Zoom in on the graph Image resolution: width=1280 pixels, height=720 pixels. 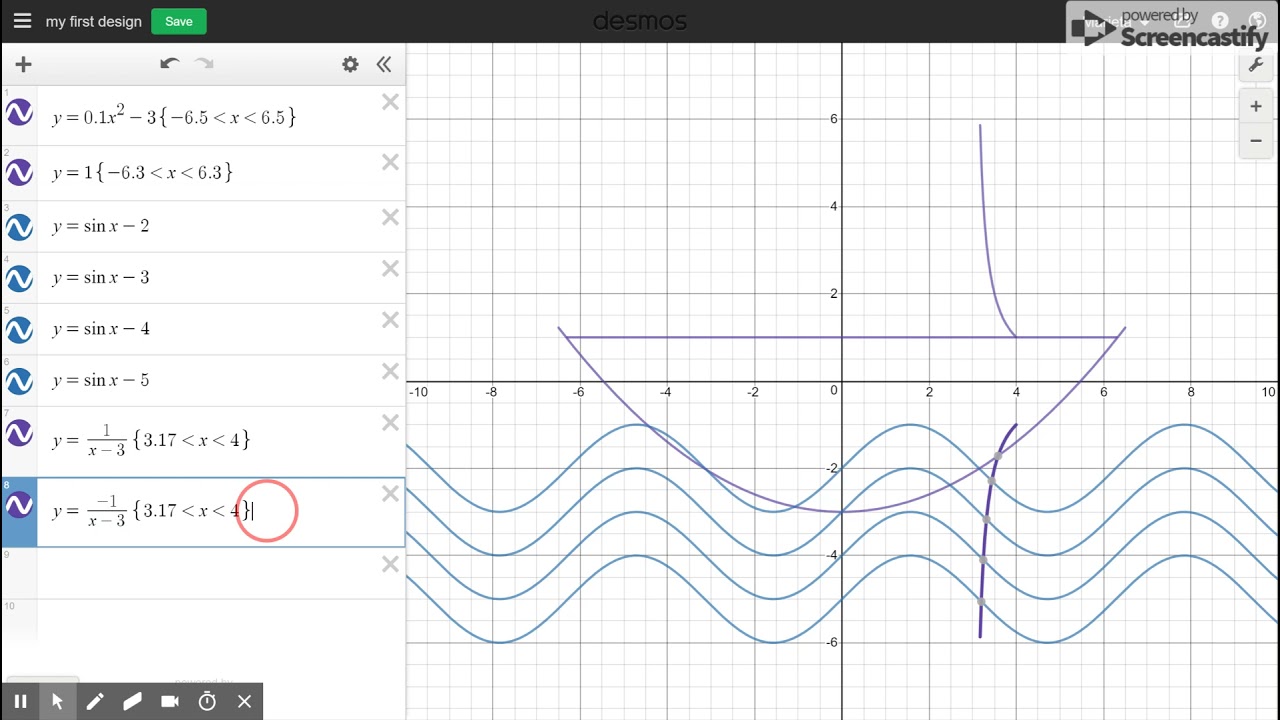1256,106
